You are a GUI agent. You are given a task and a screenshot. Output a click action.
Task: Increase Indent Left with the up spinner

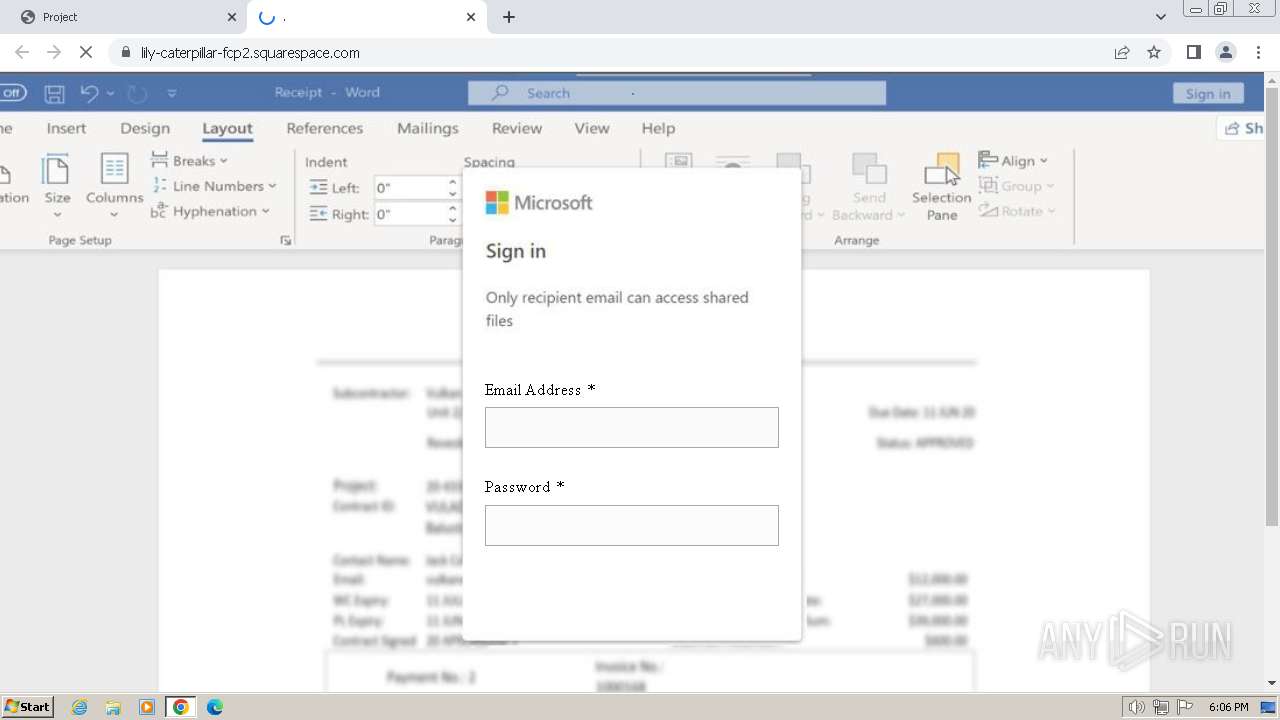pyautogui.click(x=453, y=183)
